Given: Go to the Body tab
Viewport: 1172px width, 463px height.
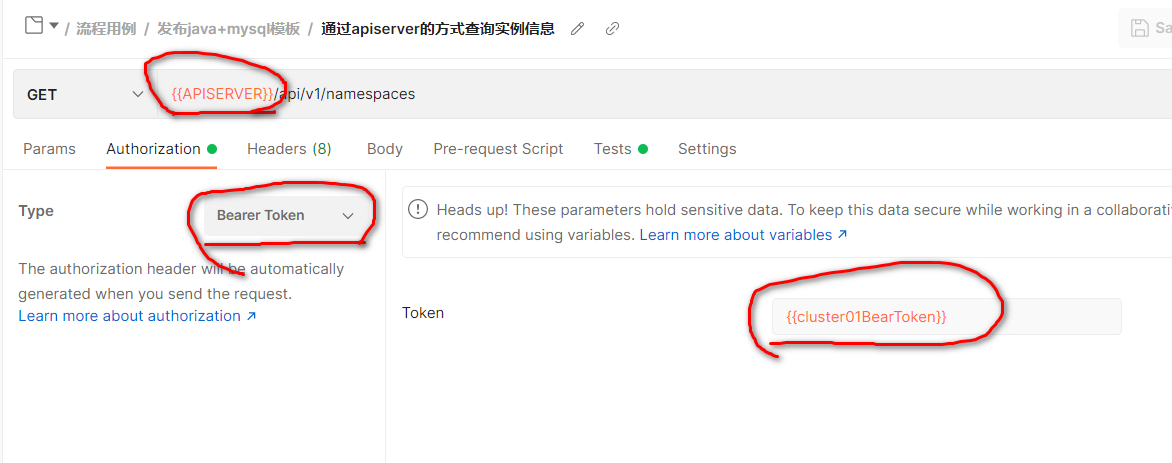Looking at the screenshot, I should [384, 149].
